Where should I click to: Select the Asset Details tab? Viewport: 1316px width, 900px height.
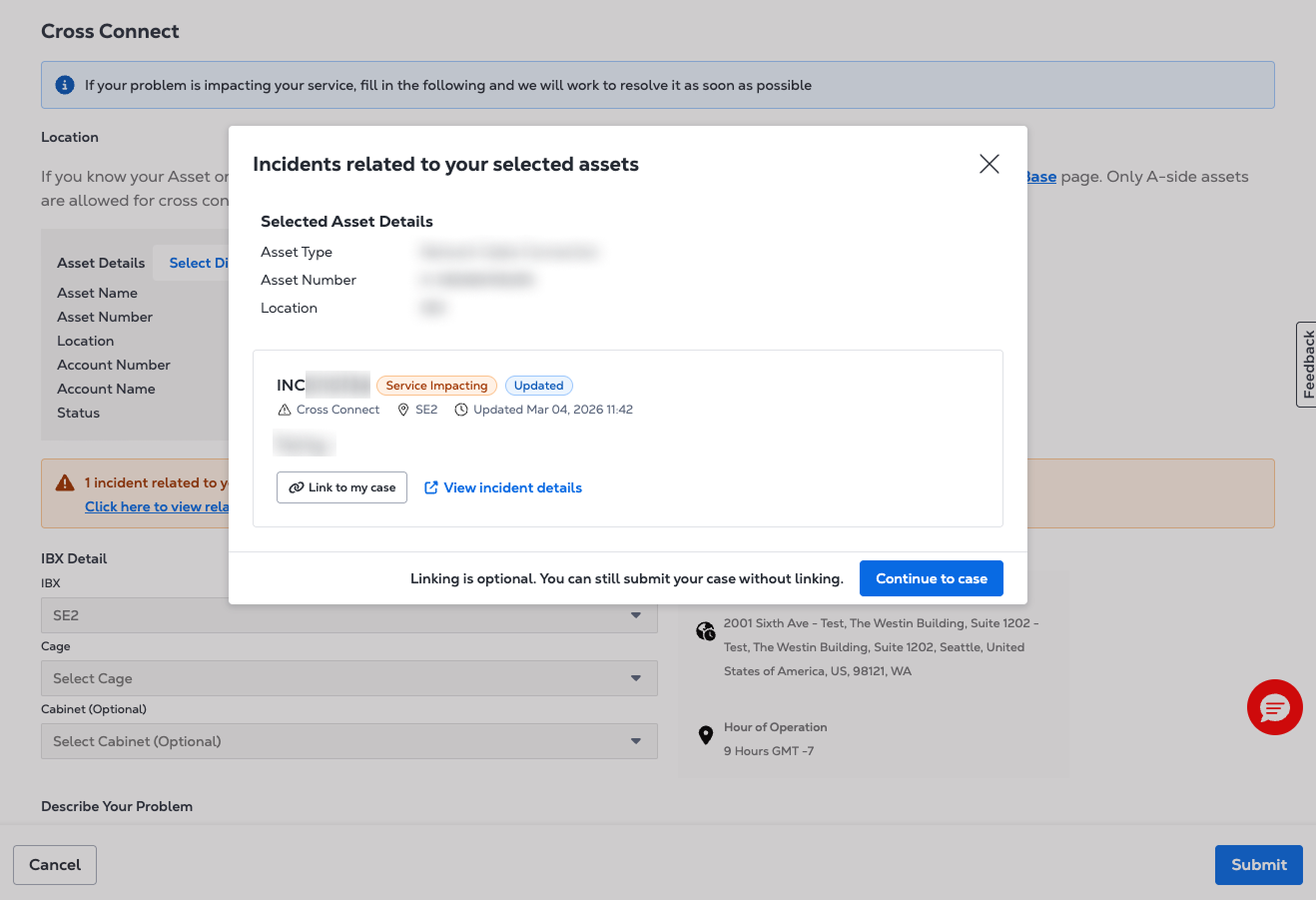(101, 263)
